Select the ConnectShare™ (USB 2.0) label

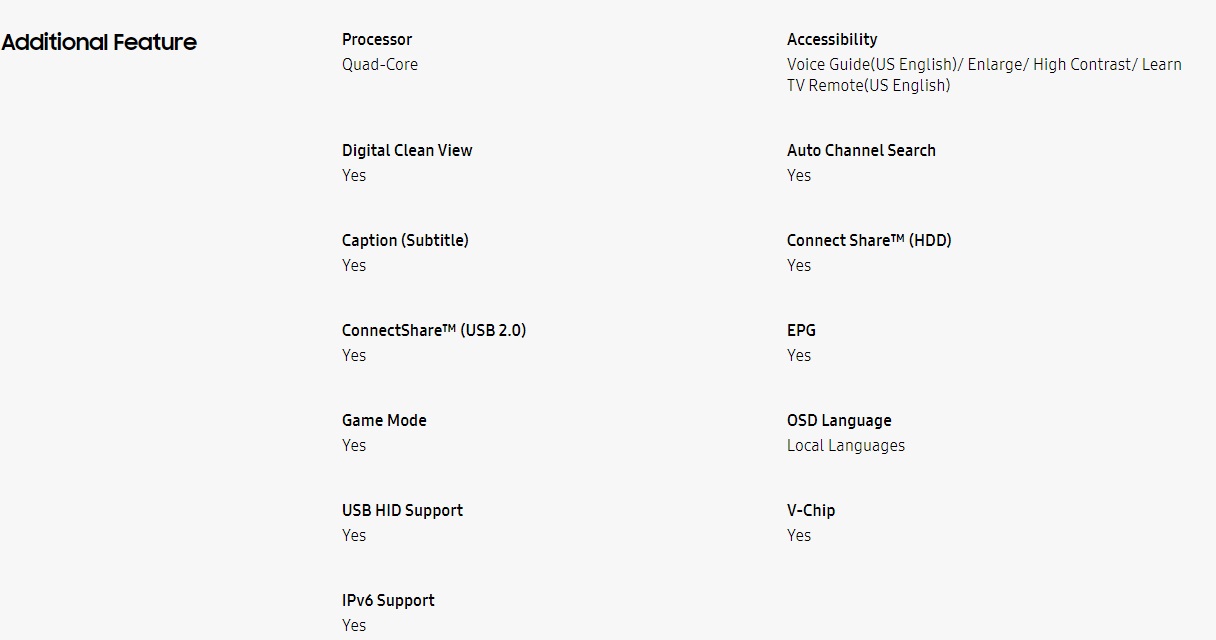click(x=434, y=330)
